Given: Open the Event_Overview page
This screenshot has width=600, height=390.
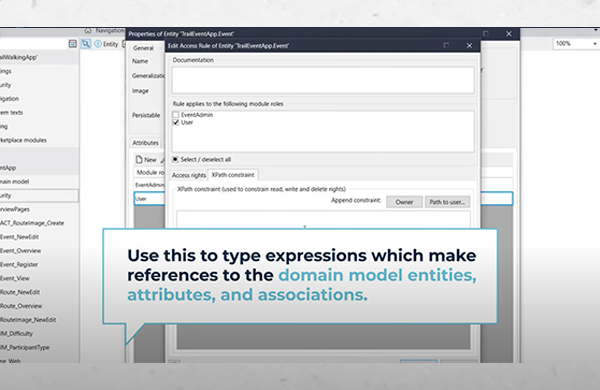Looking at the screenshot, I should point(21,251).
